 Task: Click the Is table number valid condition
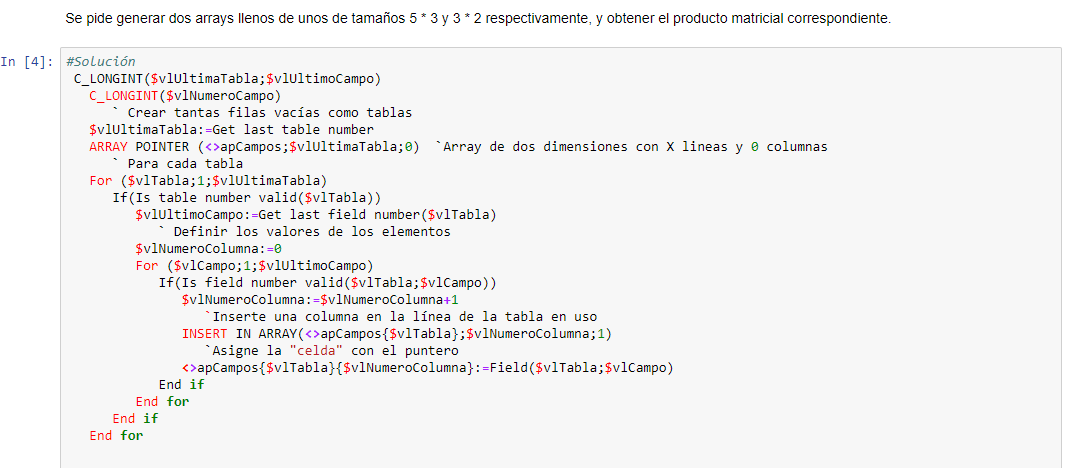pos(247,198)
